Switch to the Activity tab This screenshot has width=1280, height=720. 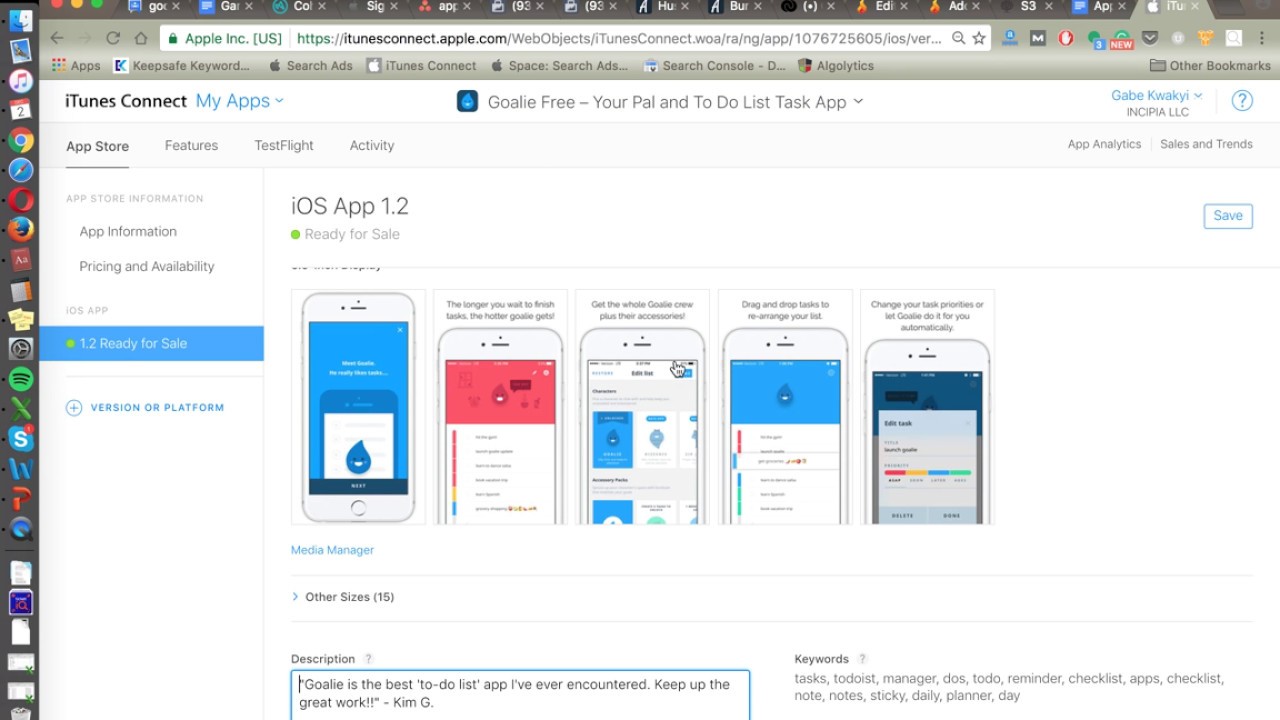pyautogui.click(x=372, y=145)
